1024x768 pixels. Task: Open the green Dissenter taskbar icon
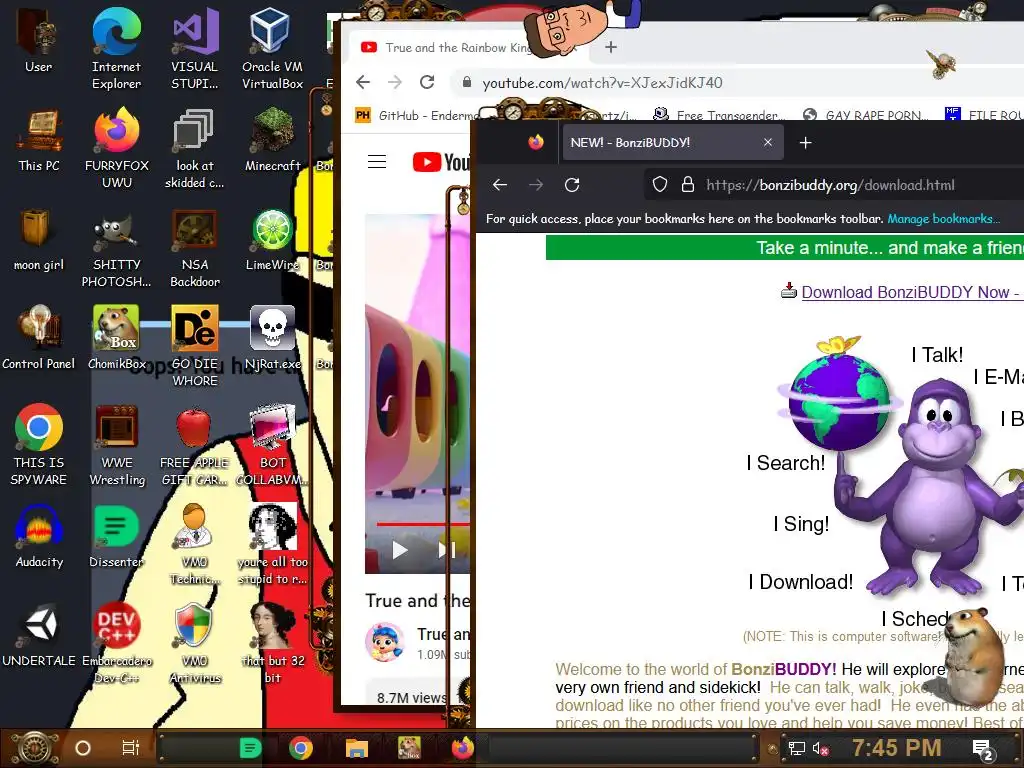(250, 748)
